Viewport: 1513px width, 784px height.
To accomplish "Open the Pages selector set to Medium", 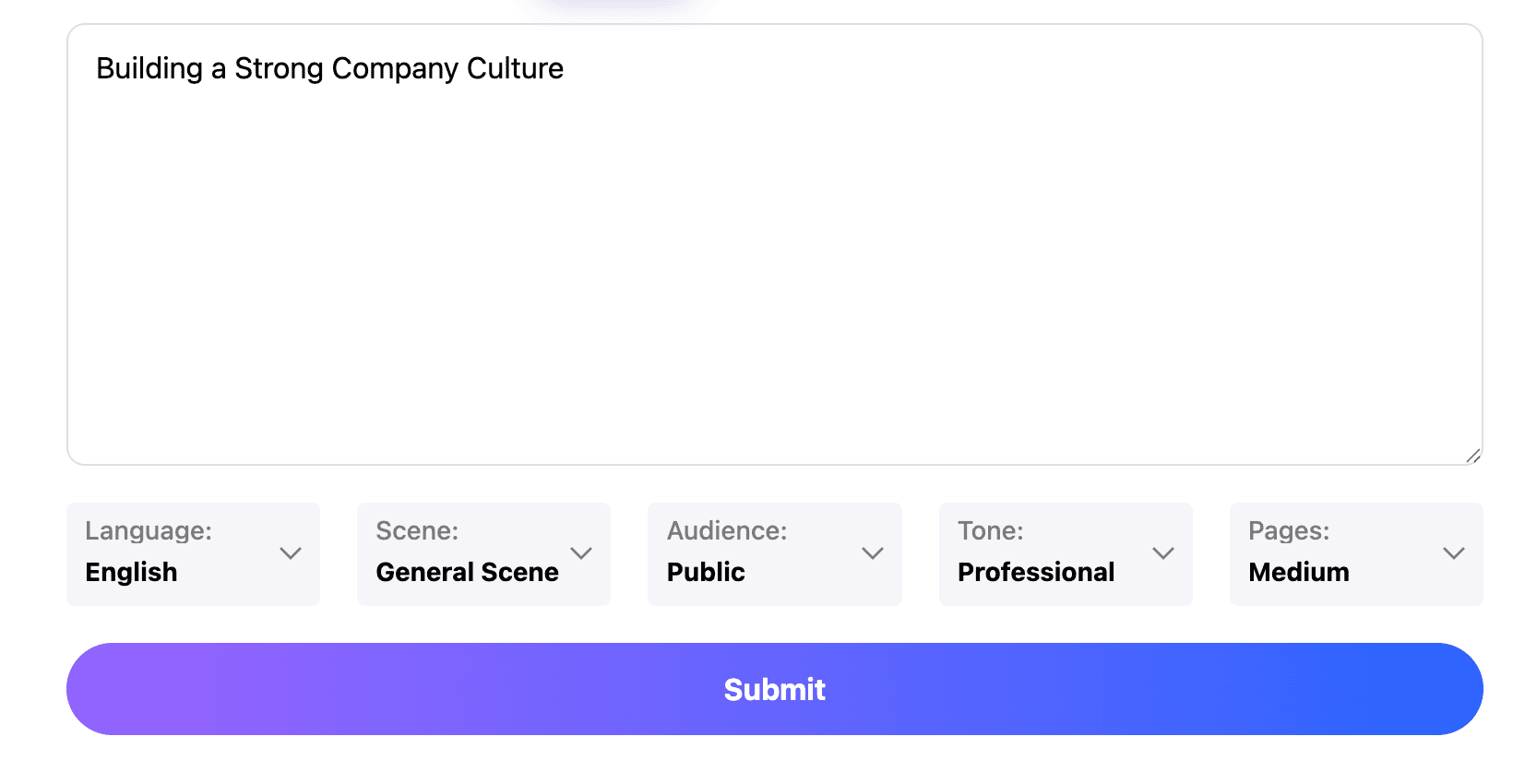I will (x=1356, y=554).
